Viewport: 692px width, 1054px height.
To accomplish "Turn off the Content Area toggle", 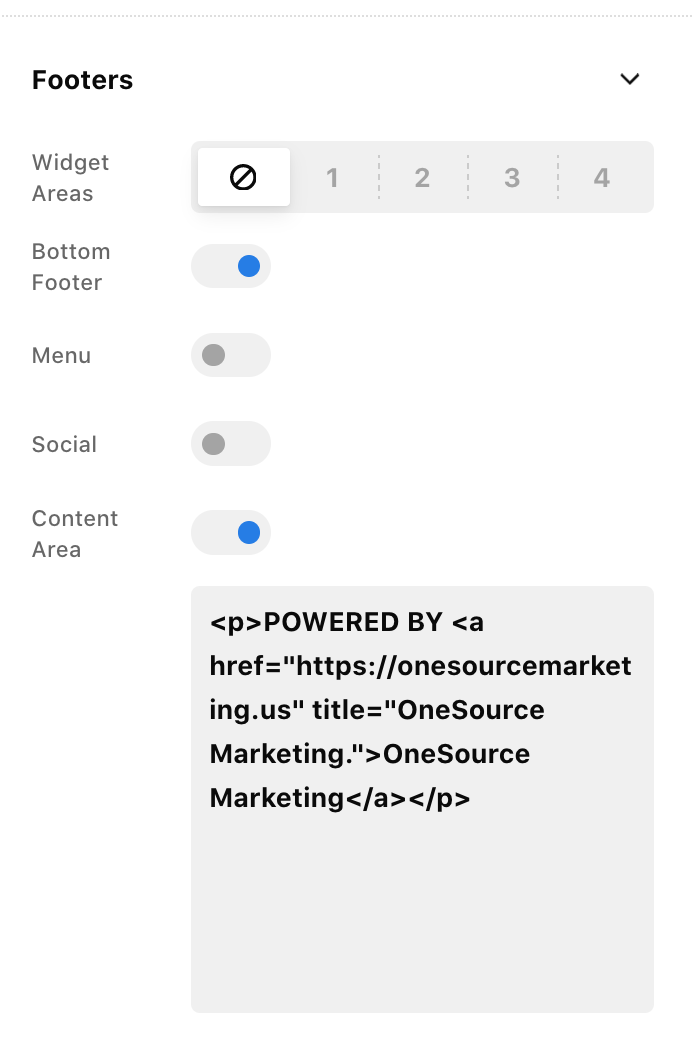I will [231, 533].
